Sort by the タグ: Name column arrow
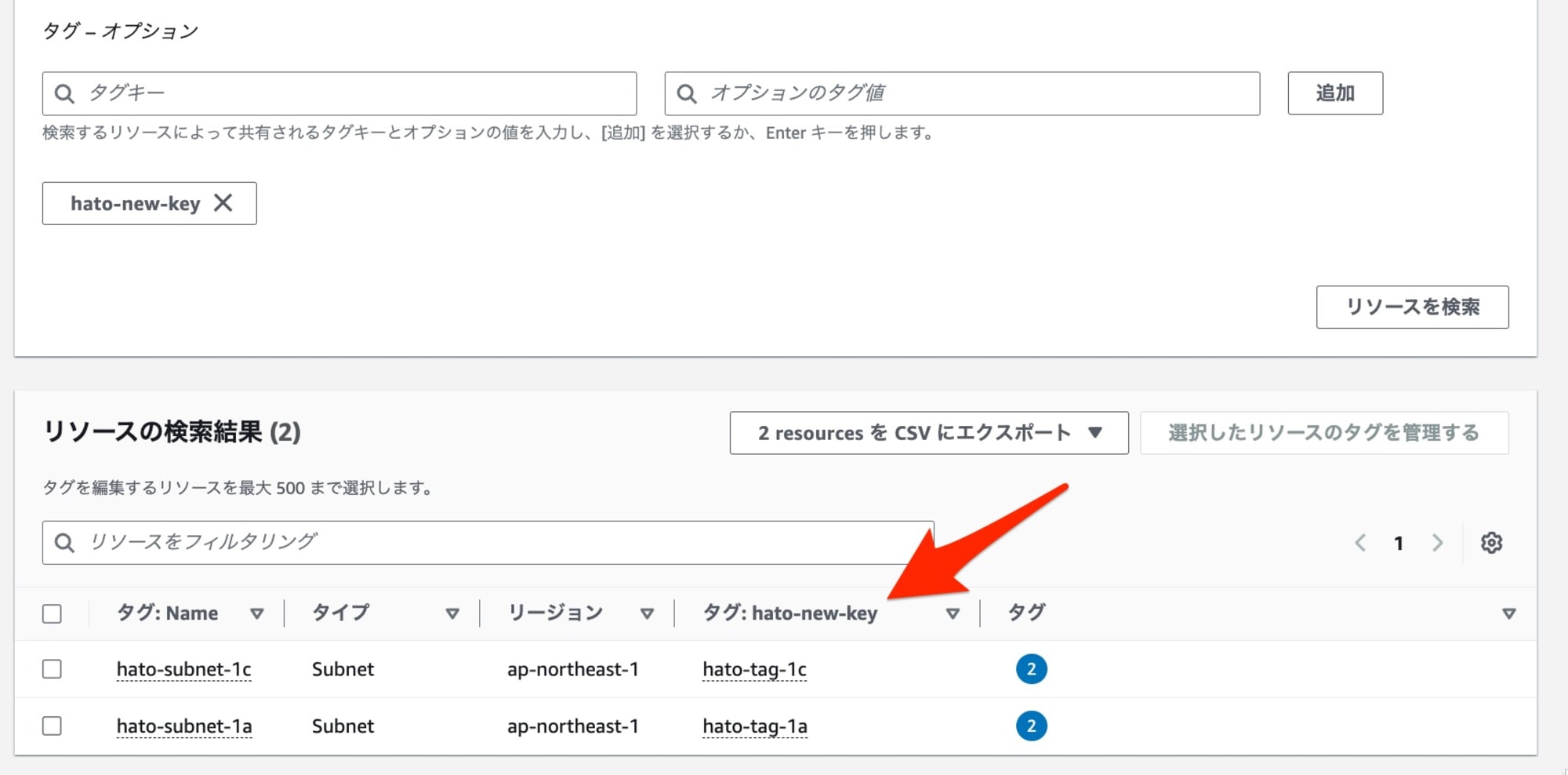Image resolution: width=1568 pixels, height=775 pixels. click(x=256, y=613)
